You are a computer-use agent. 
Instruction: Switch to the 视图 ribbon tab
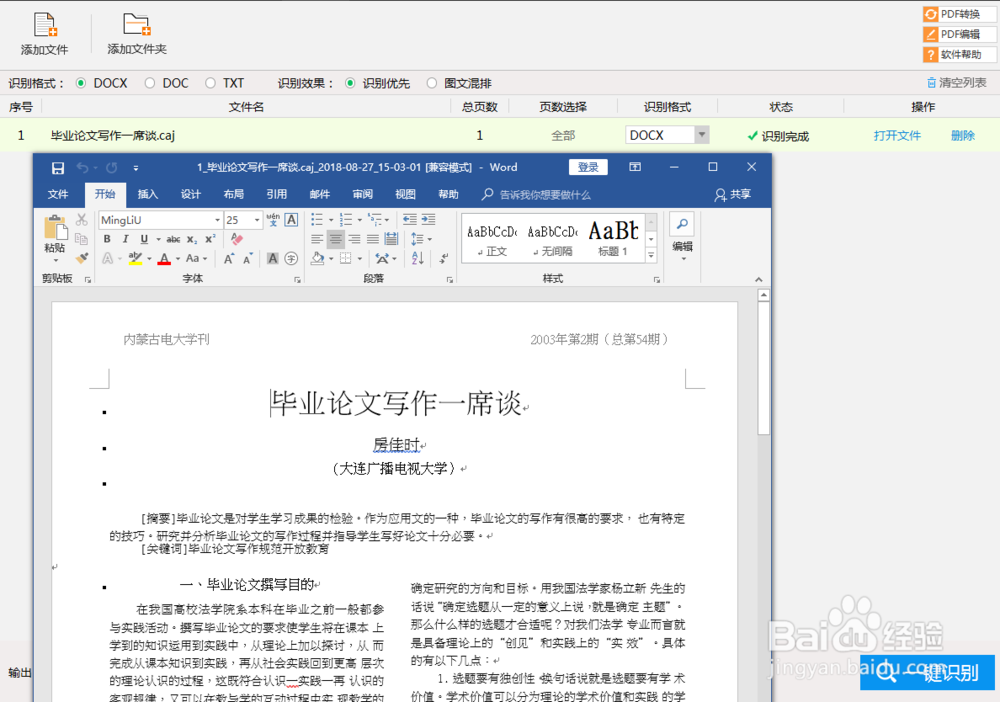405,194
